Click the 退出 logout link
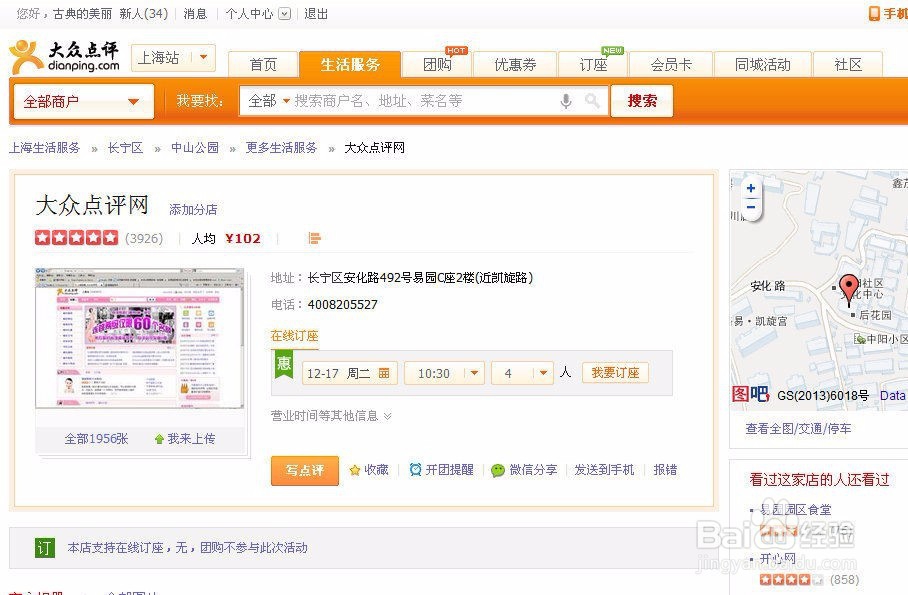Image resolution: width=908 pixels, height=595 pixels. [x=316, y=14]
